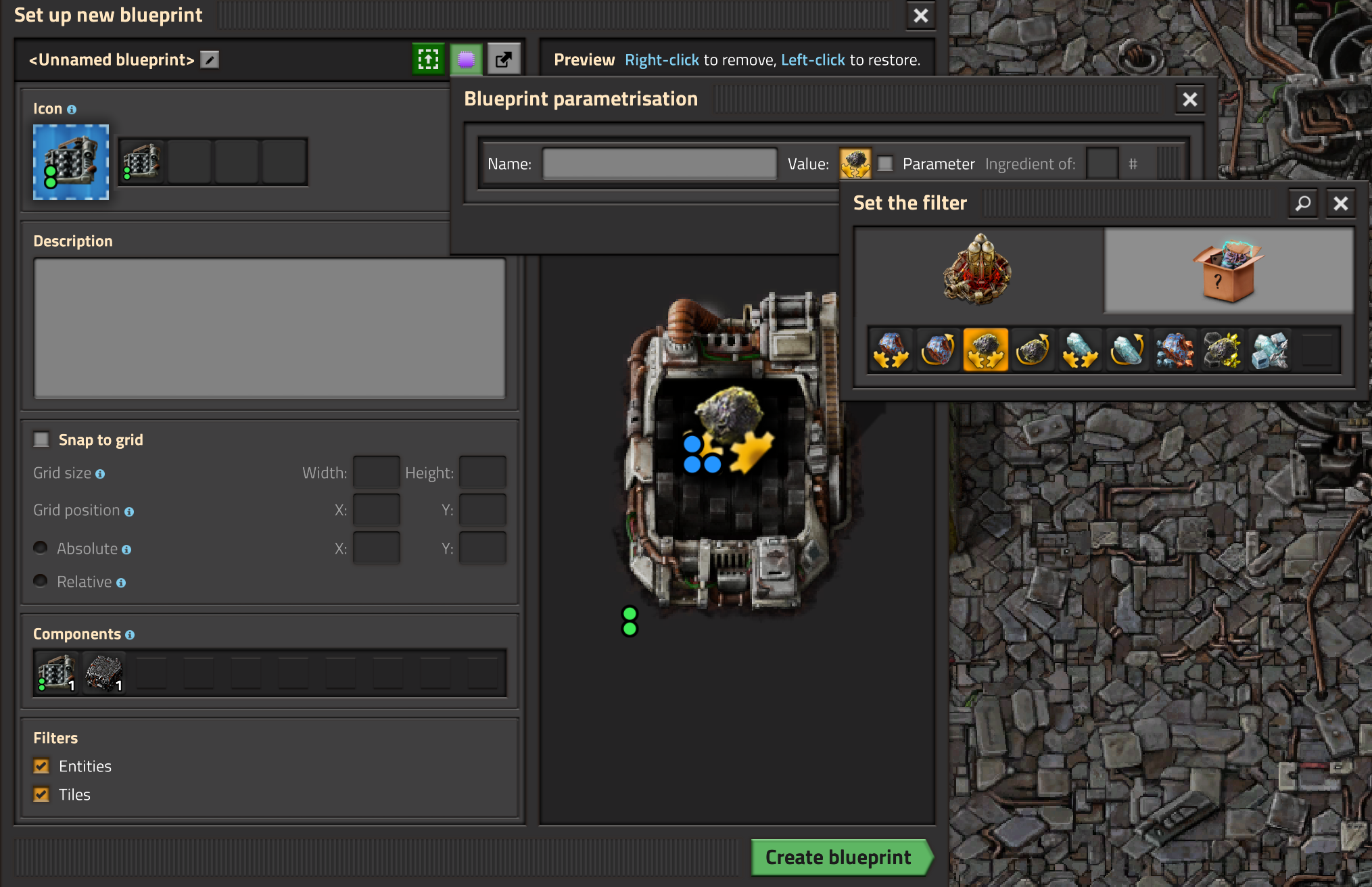Uncheck the Entities filter checkbox
1372x887 pixels.
click(42, 766)
